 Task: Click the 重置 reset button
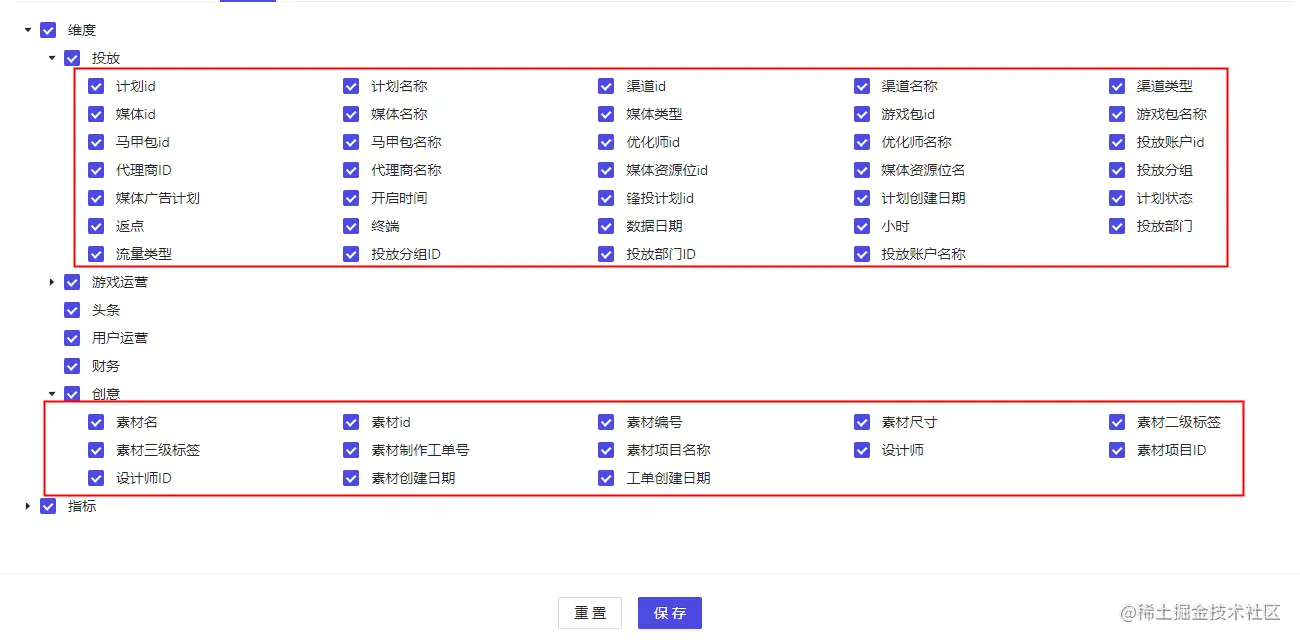[590, 613]
